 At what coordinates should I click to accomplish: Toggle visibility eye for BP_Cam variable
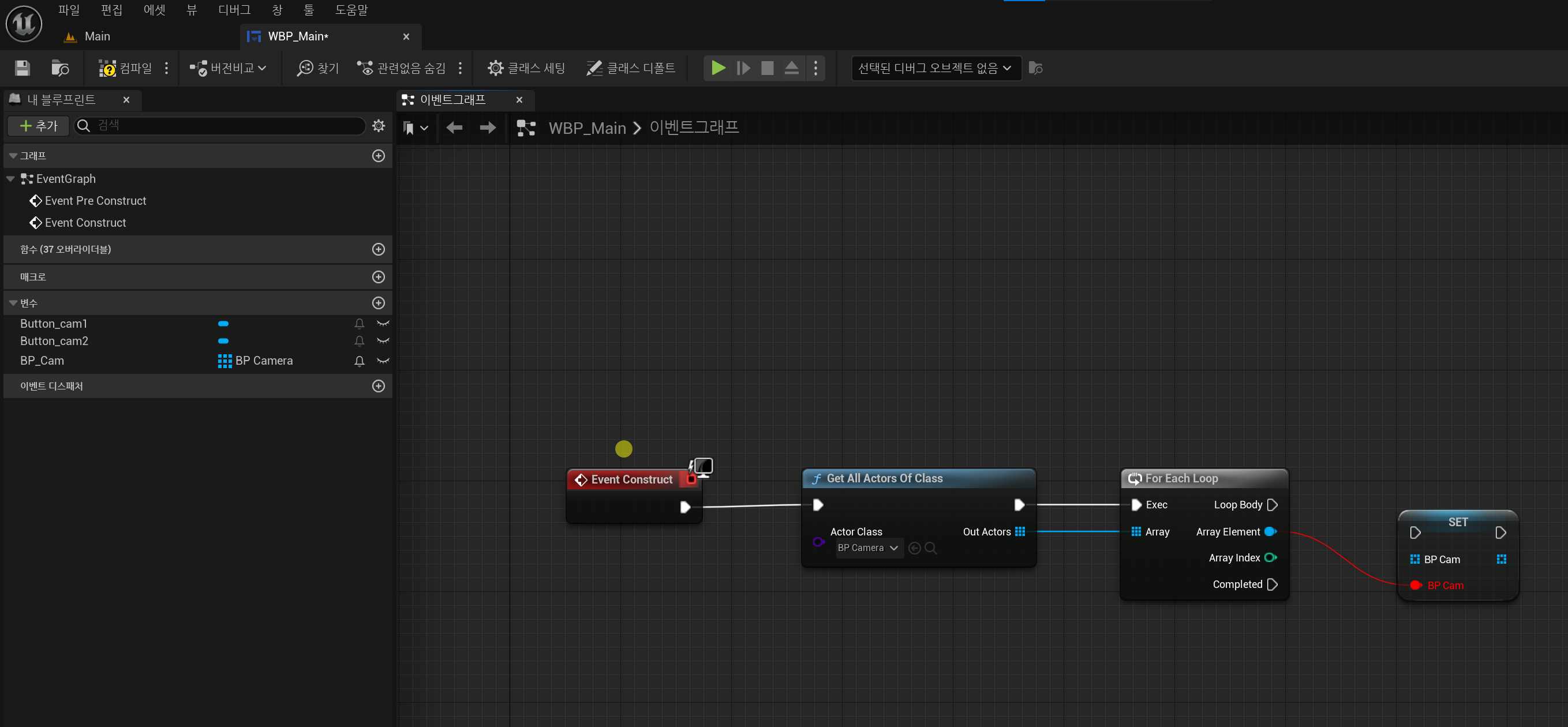coord(383,361)
